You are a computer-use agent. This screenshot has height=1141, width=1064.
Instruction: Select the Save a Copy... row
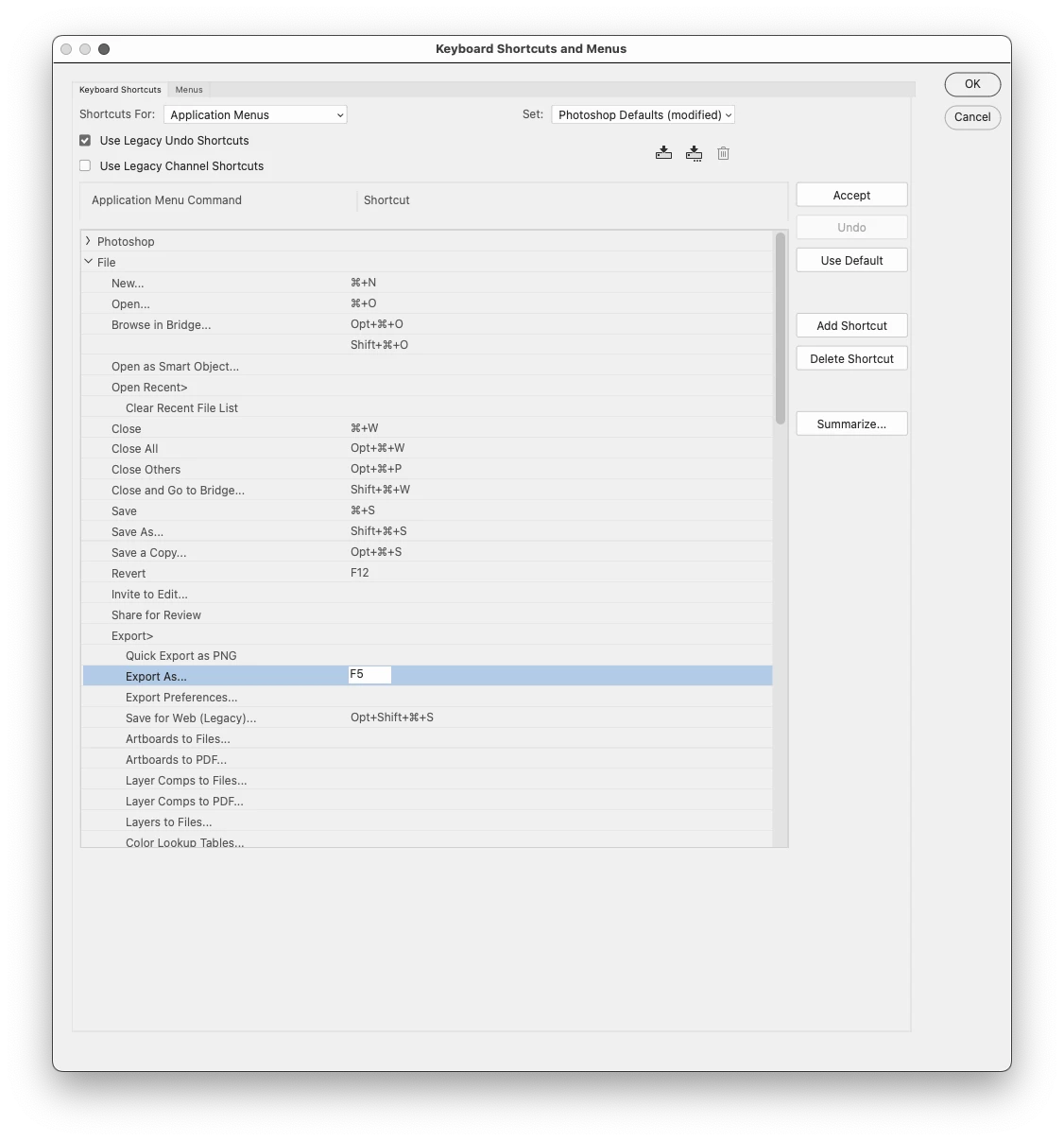(427, 552)
